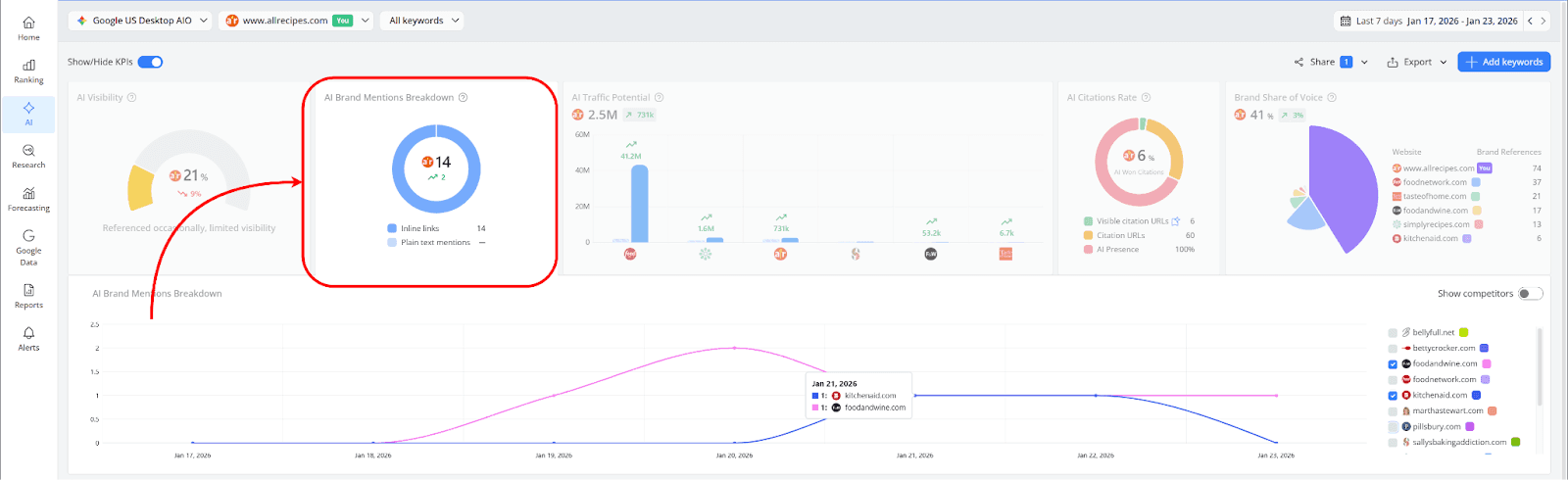Click the tall 41.2M bar in traffic chart
This screenshot has width=1568, height=480.
[639, 204]
